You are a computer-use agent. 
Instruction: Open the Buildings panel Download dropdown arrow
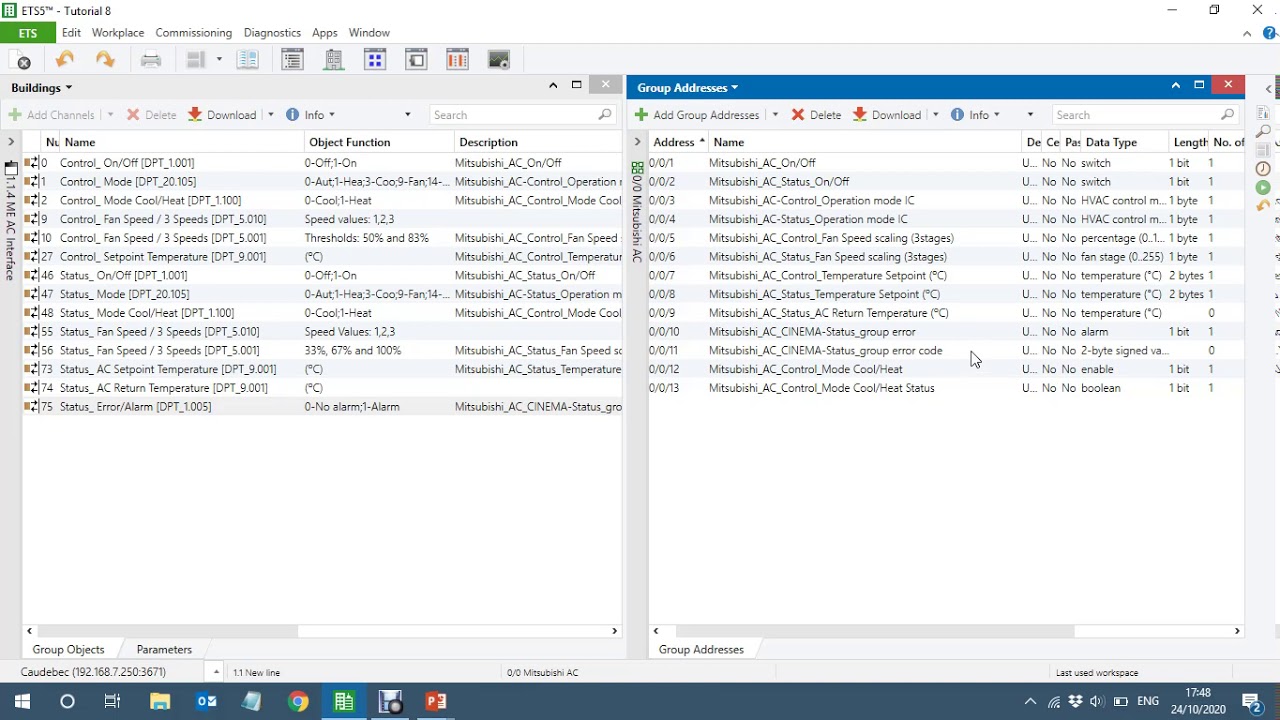click(x=270, y=115)
